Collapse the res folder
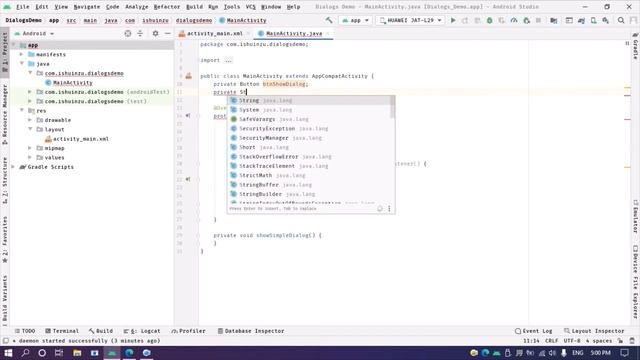This screenshot has height=360, width=640. [22, 111]
